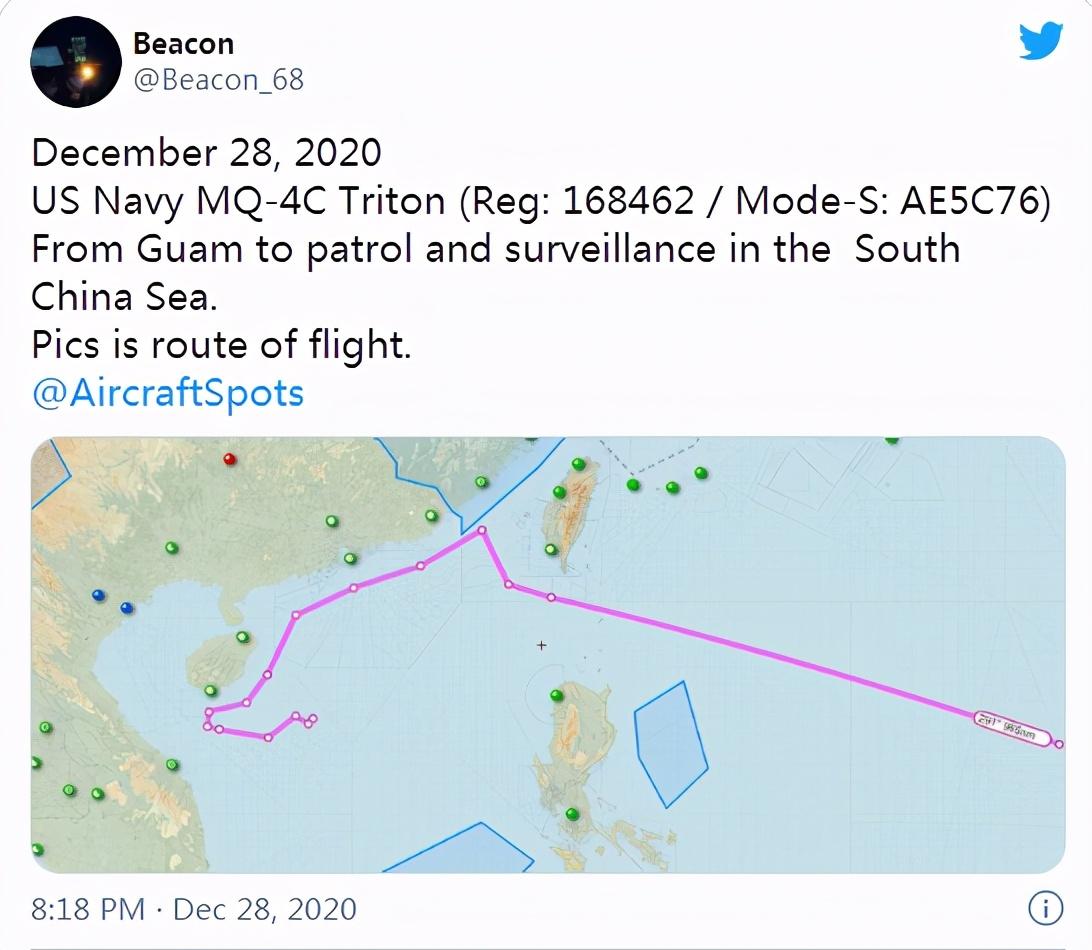Image resolution: width=1092 pixels, height=950 pixels.
Task: Open the tweet info icon
Action: click(x=1045, y=908)
